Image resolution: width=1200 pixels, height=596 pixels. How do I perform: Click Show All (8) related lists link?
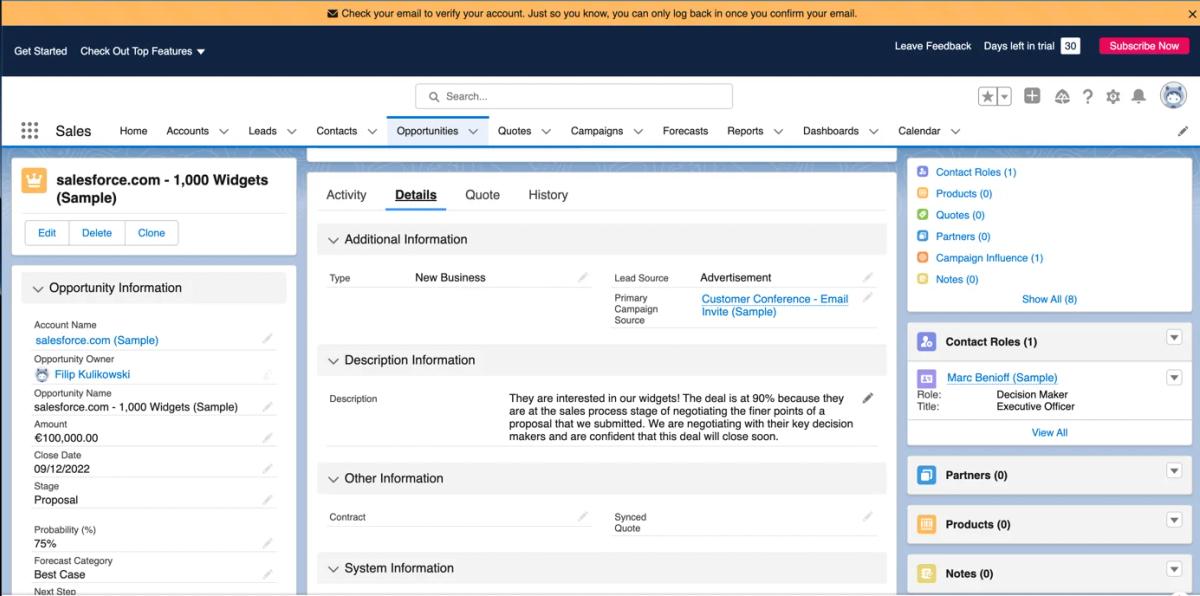[1049, 299]
